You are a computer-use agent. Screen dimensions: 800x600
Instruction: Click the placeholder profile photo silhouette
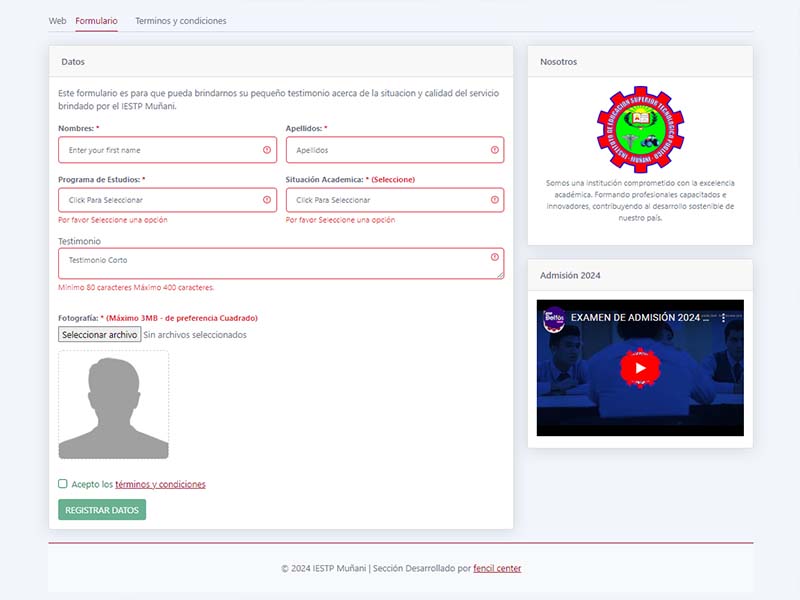coord(113,405)
